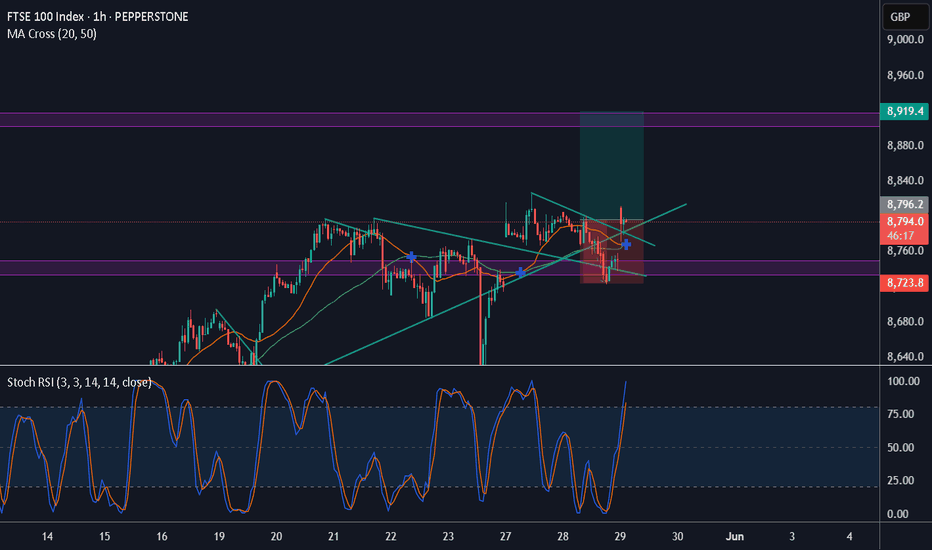932x550 pixels.
Task: Click date 14 on the time axis
Action: [x=48, y=536]
